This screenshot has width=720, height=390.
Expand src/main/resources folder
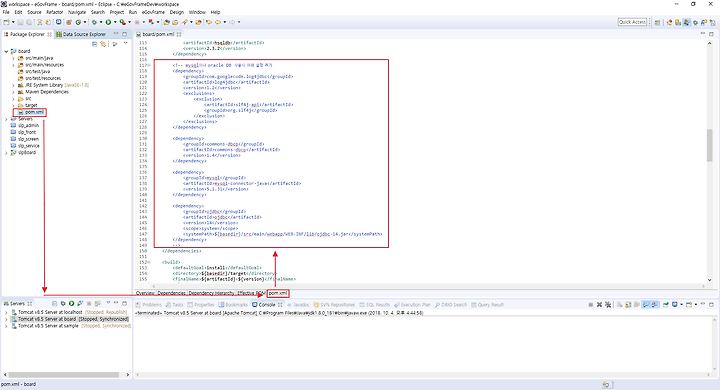click(13, 65)
